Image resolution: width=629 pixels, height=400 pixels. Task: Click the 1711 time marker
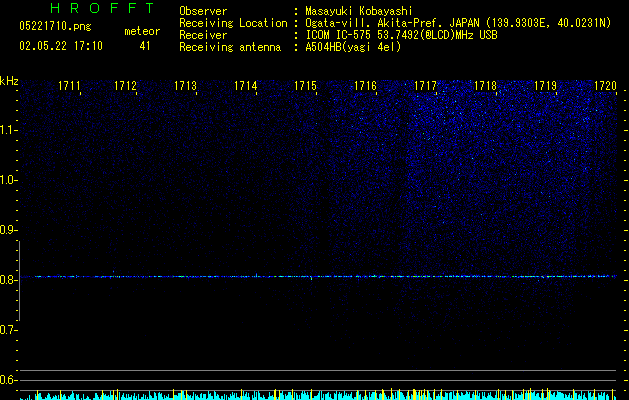(69, 86)
